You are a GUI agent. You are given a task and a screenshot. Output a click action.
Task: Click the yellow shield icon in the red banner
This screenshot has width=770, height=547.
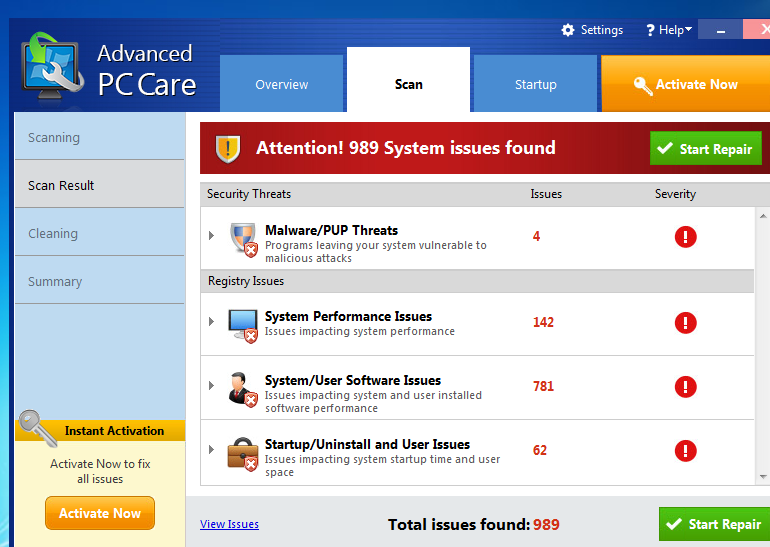coord(229,149)
